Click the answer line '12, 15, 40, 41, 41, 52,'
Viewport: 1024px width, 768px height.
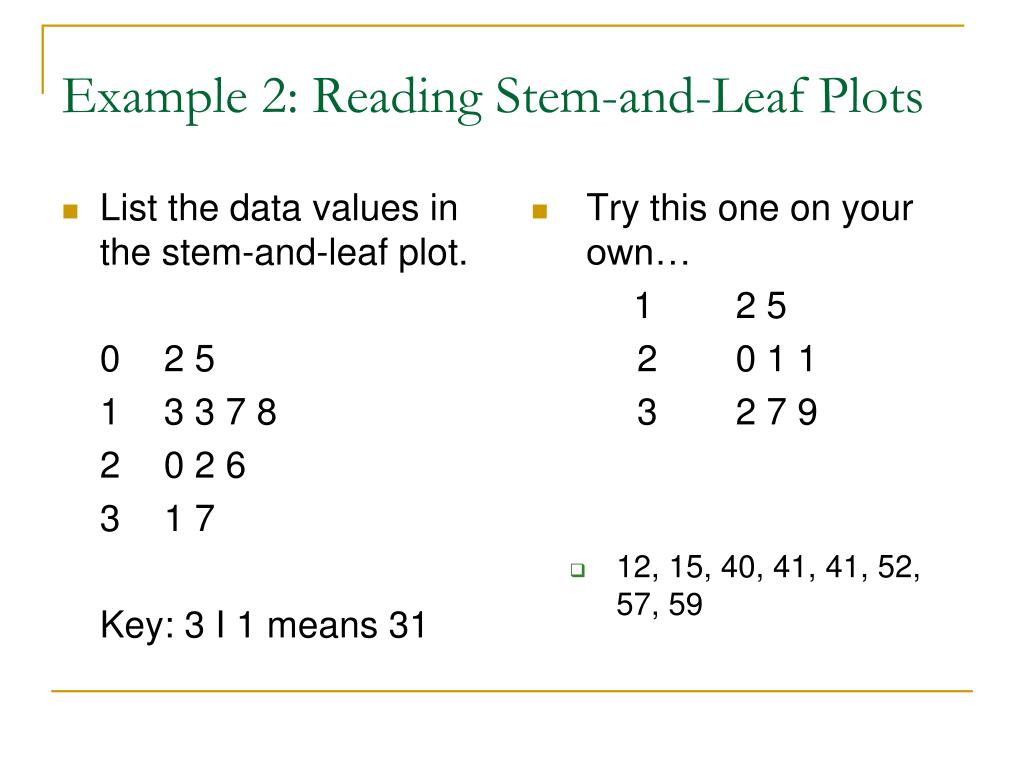click(x=768, y=567)
